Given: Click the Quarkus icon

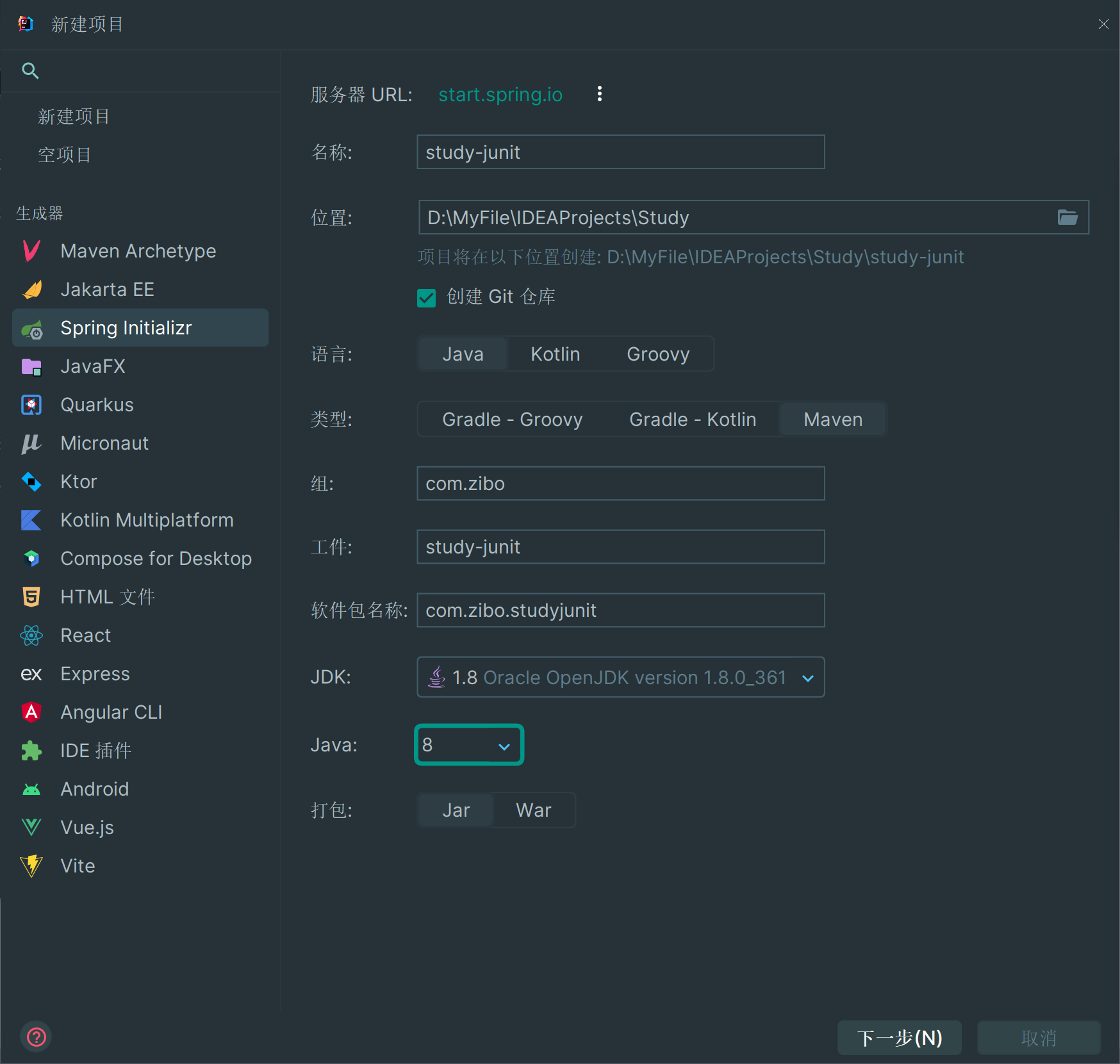Looking at the screenshot, I should [x=31, y=405].
